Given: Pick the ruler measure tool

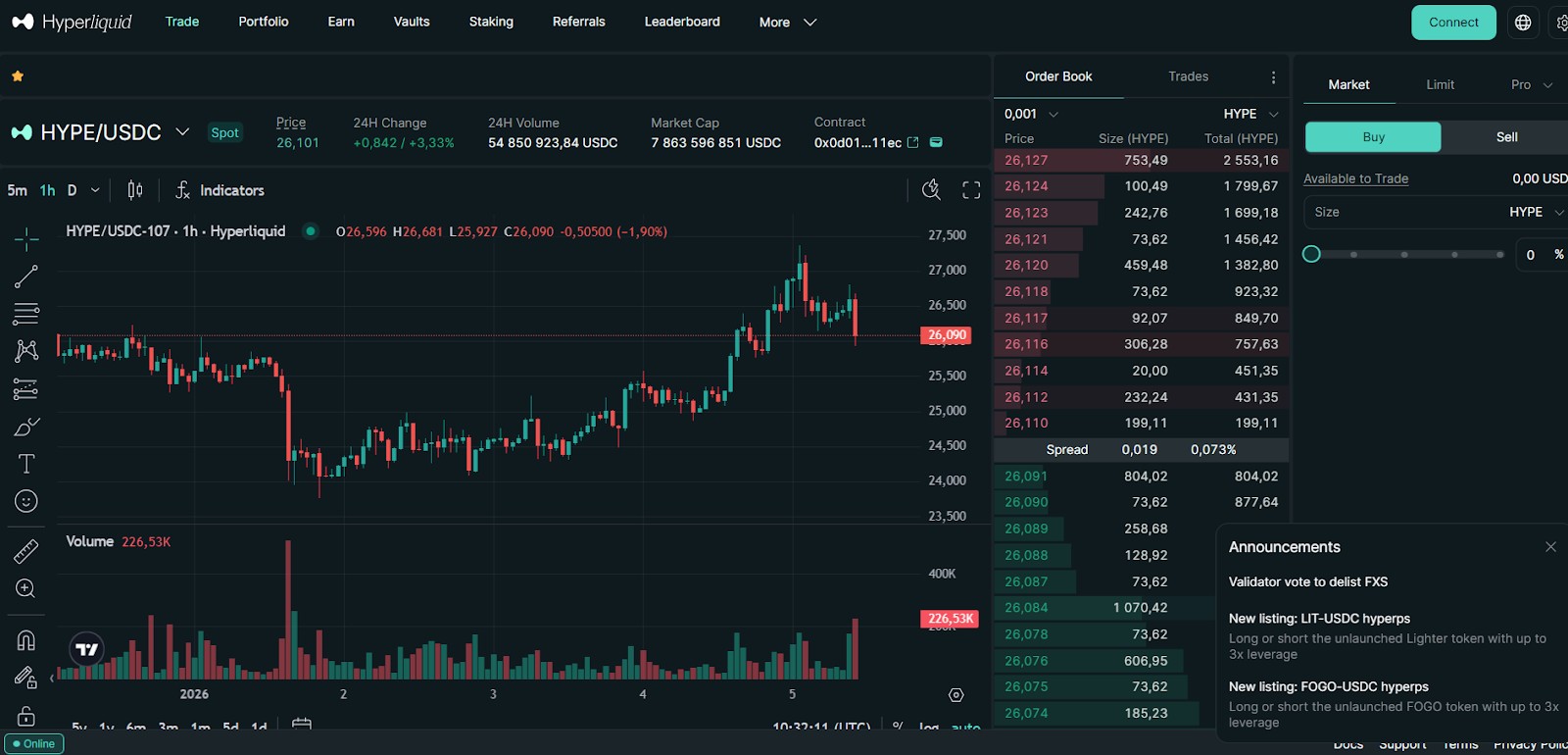Looking at the screenshot, I should point(26,551).
